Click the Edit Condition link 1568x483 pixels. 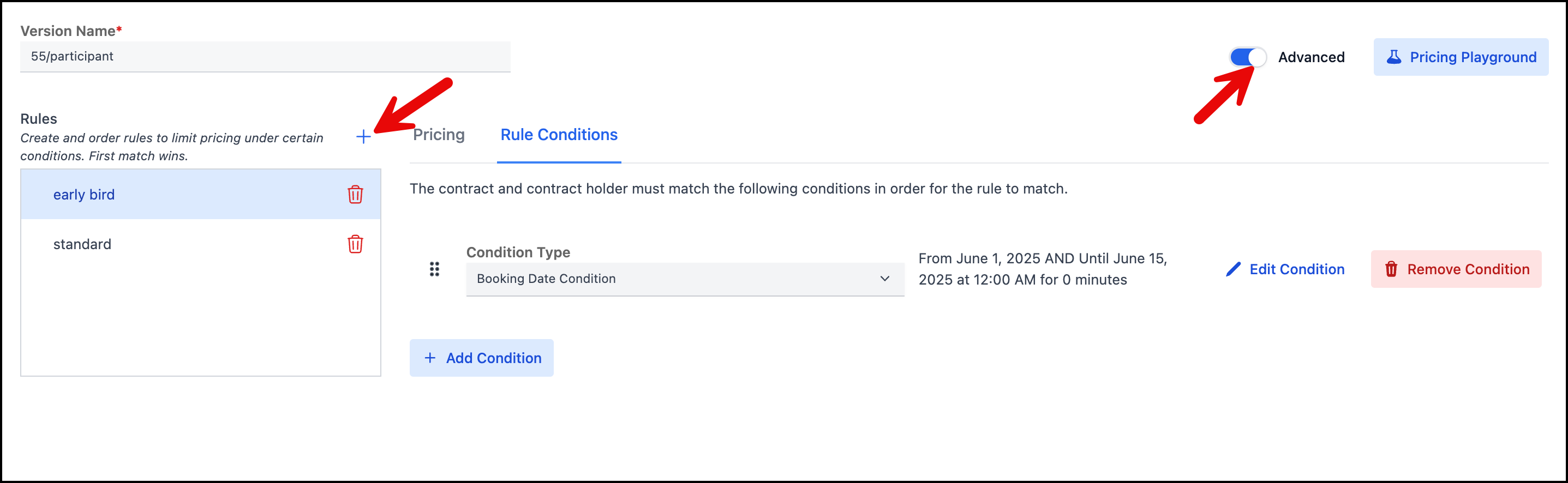coord(1285,269)
